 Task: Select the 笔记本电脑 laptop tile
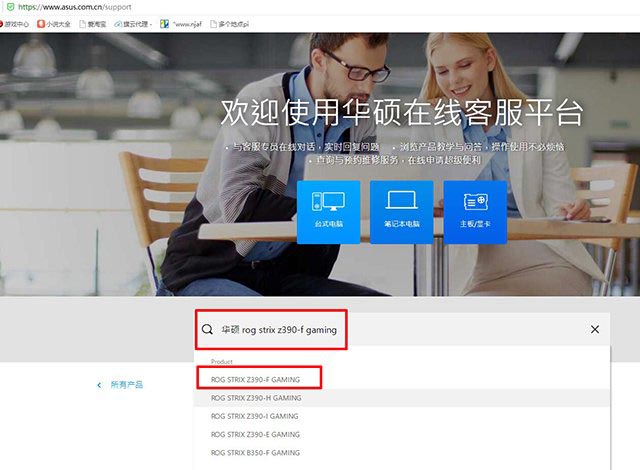[x=402, y=212]
